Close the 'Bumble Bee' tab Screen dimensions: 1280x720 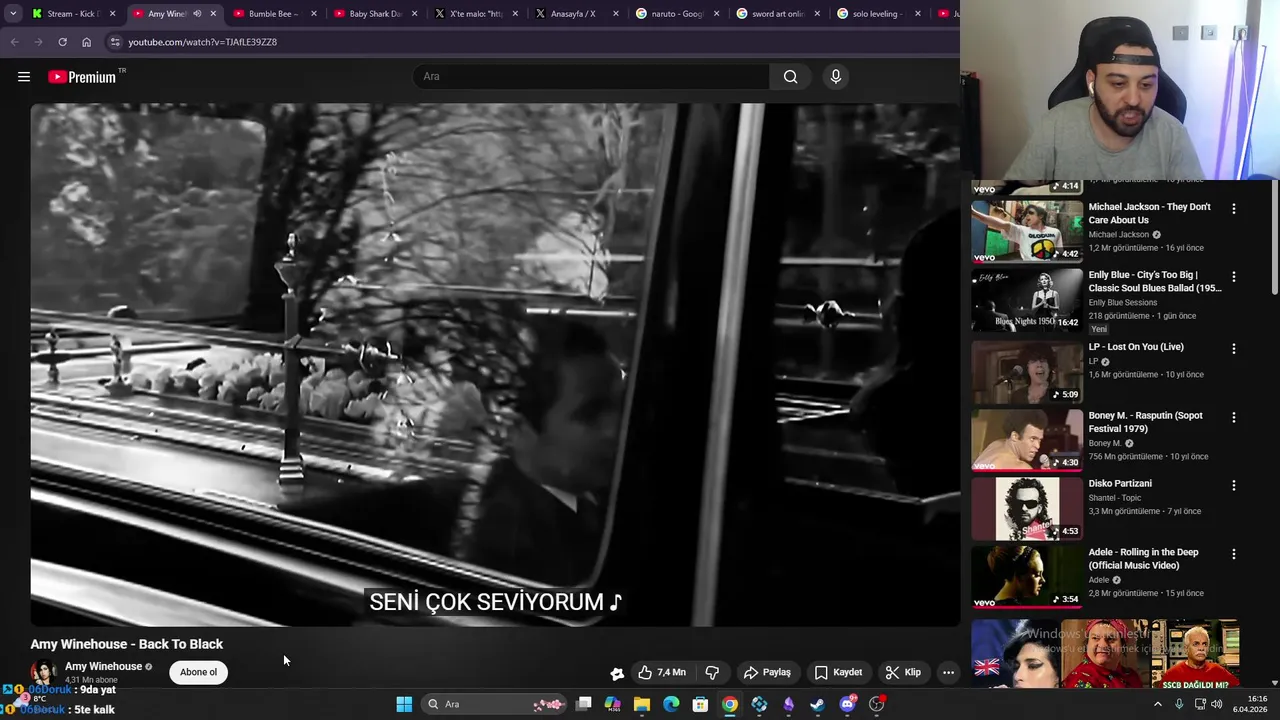click(x=314, y=14)
